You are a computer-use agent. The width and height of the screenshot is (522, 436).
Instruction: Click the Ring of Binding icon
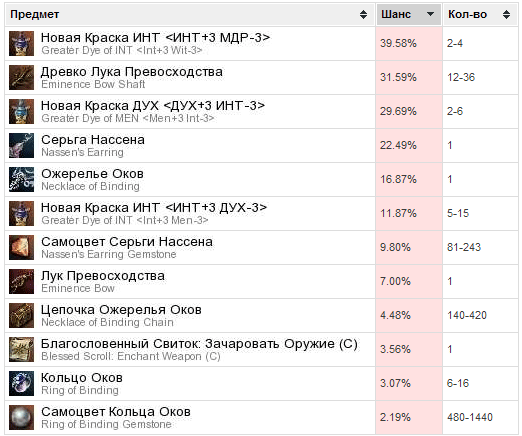pos(21,384)
